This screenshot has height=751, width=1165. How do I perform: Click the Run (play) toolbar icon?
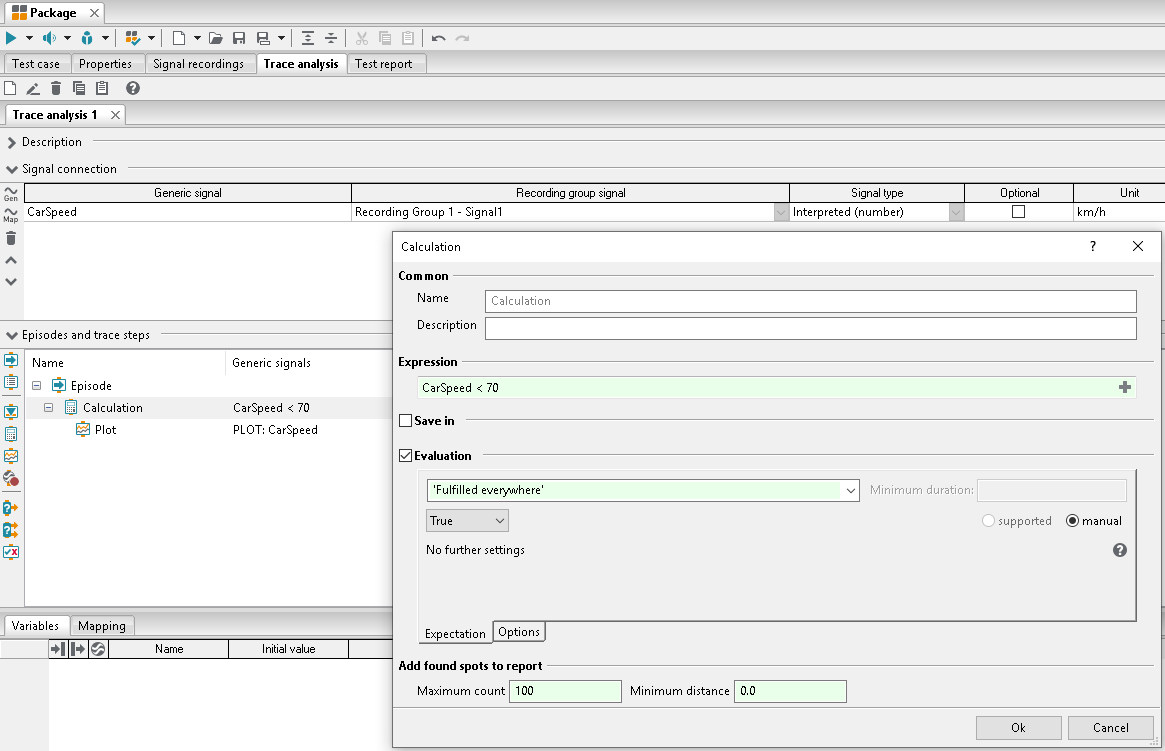tap(11, 38)
